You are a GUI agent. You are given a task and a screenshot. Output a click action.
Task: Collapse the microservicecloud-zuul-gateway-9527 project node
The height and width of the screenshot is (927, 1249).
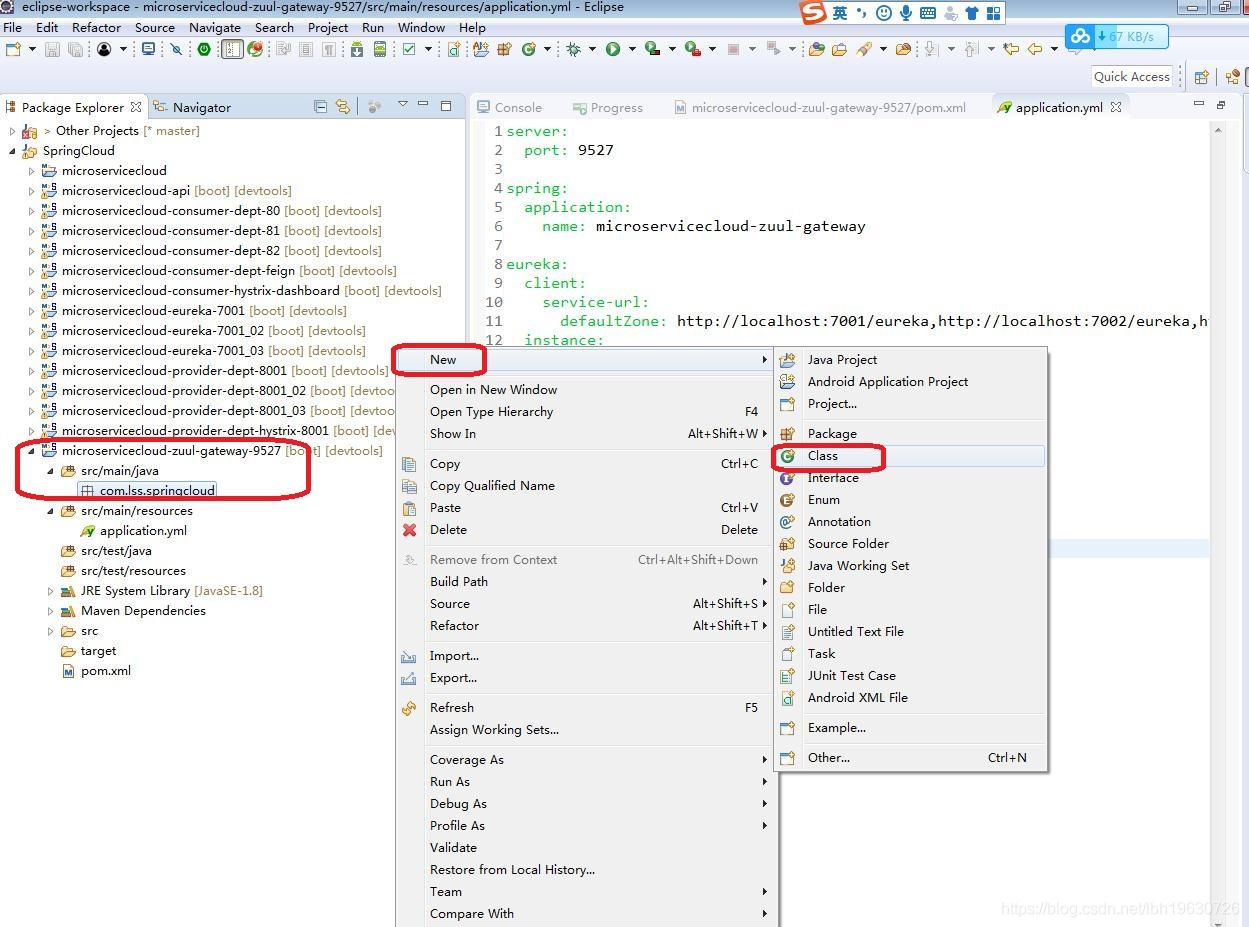[31, 451]
